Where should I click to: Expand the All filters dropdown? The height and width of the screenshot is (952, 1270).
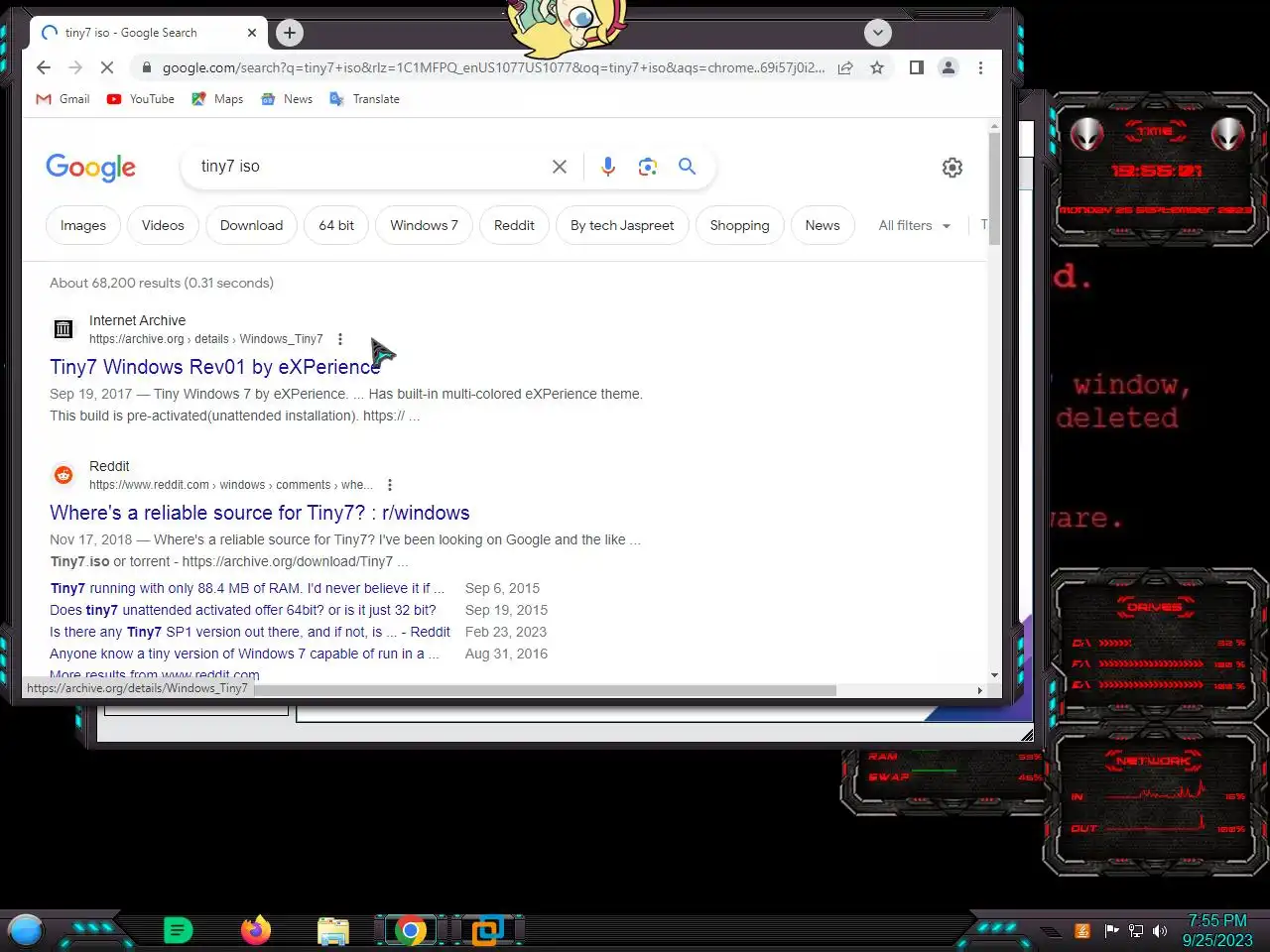tap(914, 226)
